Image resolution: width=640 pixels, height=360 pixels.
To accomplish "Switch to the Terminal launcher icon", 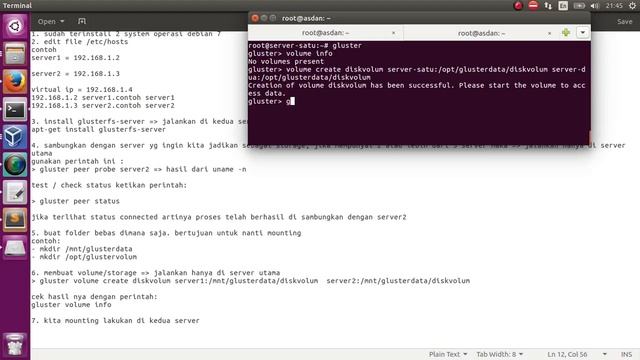I will click(15, 109).
